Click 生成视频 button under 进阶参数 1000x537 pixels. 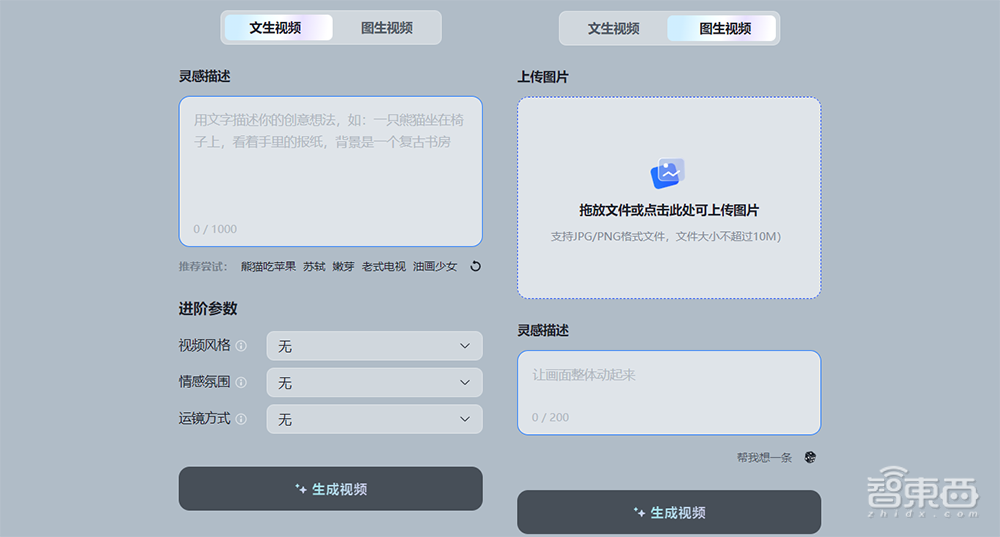pyautogui.click(x=330, y=489)
